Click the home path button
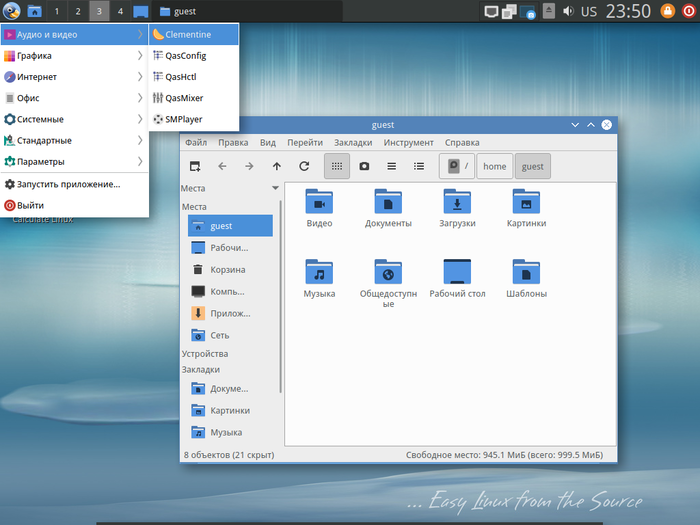 (494, 166)
